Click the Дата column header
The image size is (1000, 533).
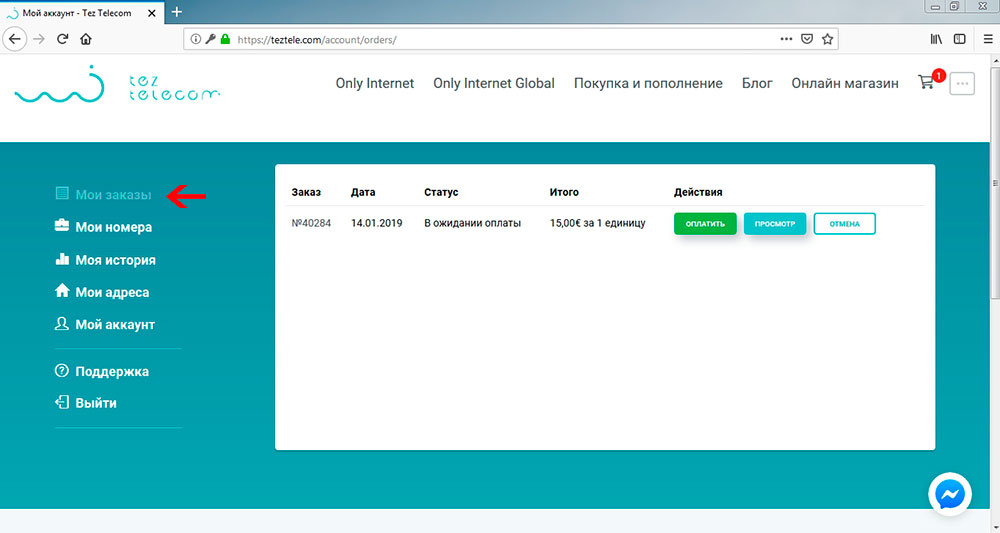click(363, 192)
